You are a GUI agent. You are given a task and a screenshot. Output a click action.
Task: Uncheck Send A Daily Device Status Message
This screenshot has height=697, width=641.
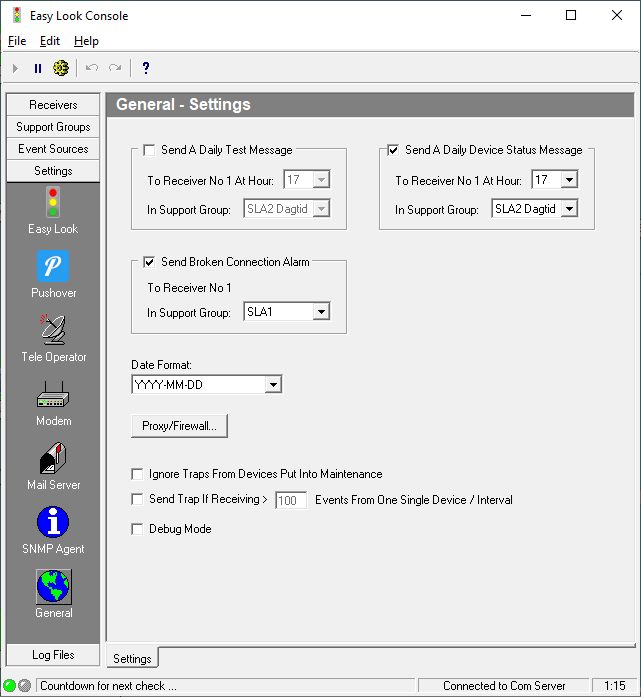(x=393, y=150)
